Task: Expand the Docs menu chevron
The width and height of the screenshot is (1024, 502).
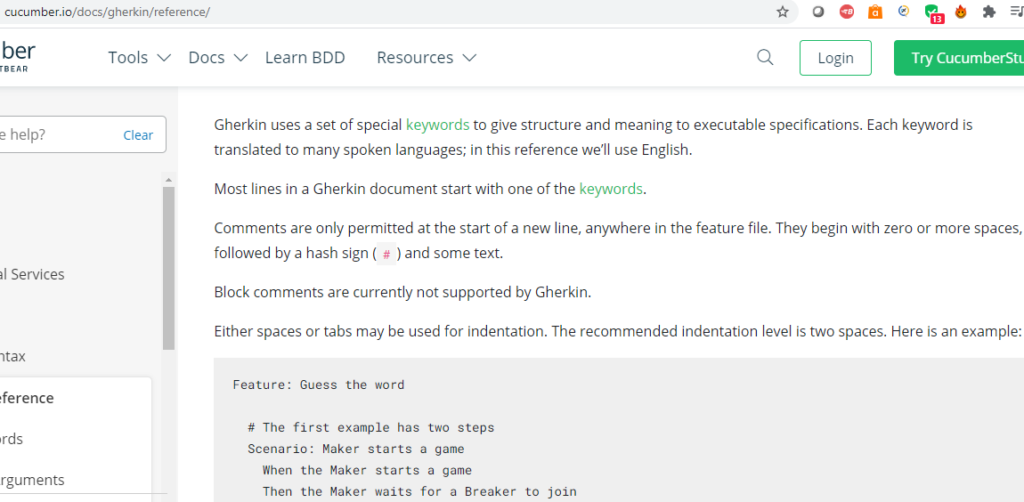Action: 240,58
